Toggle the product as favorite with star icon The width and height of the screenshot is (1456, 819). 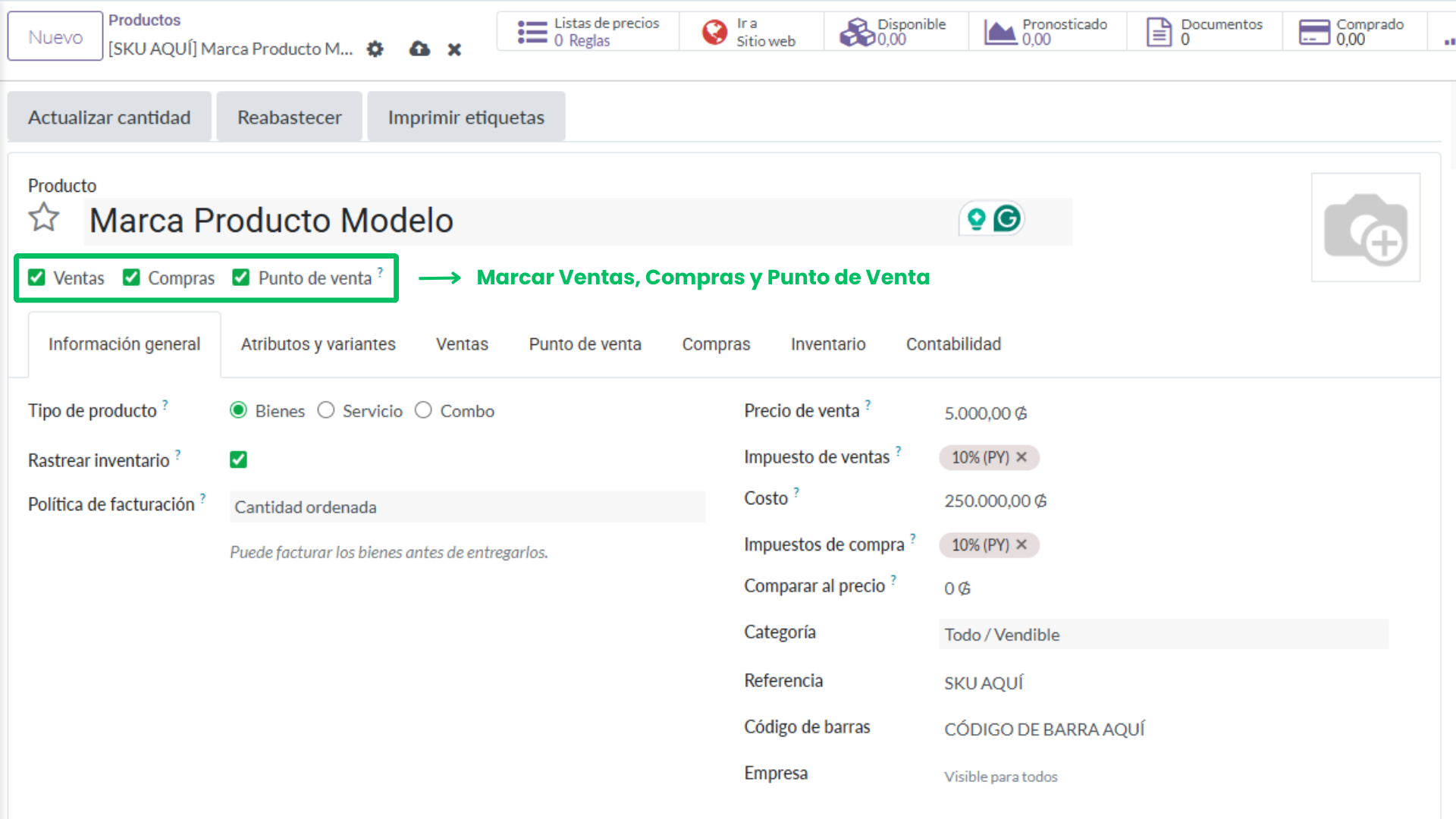[43, 218]
